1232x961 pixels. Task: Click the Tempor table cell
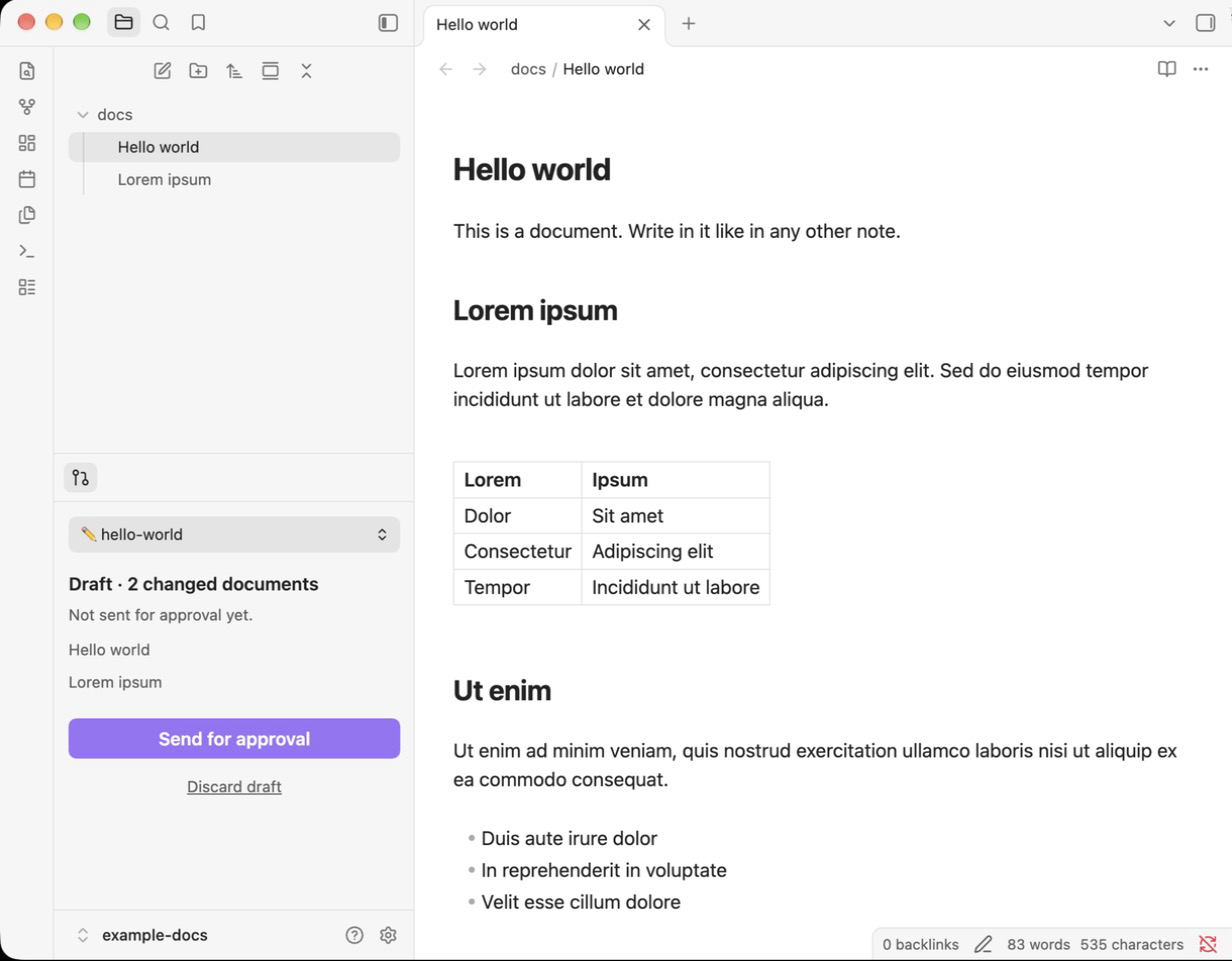point(518,588)
